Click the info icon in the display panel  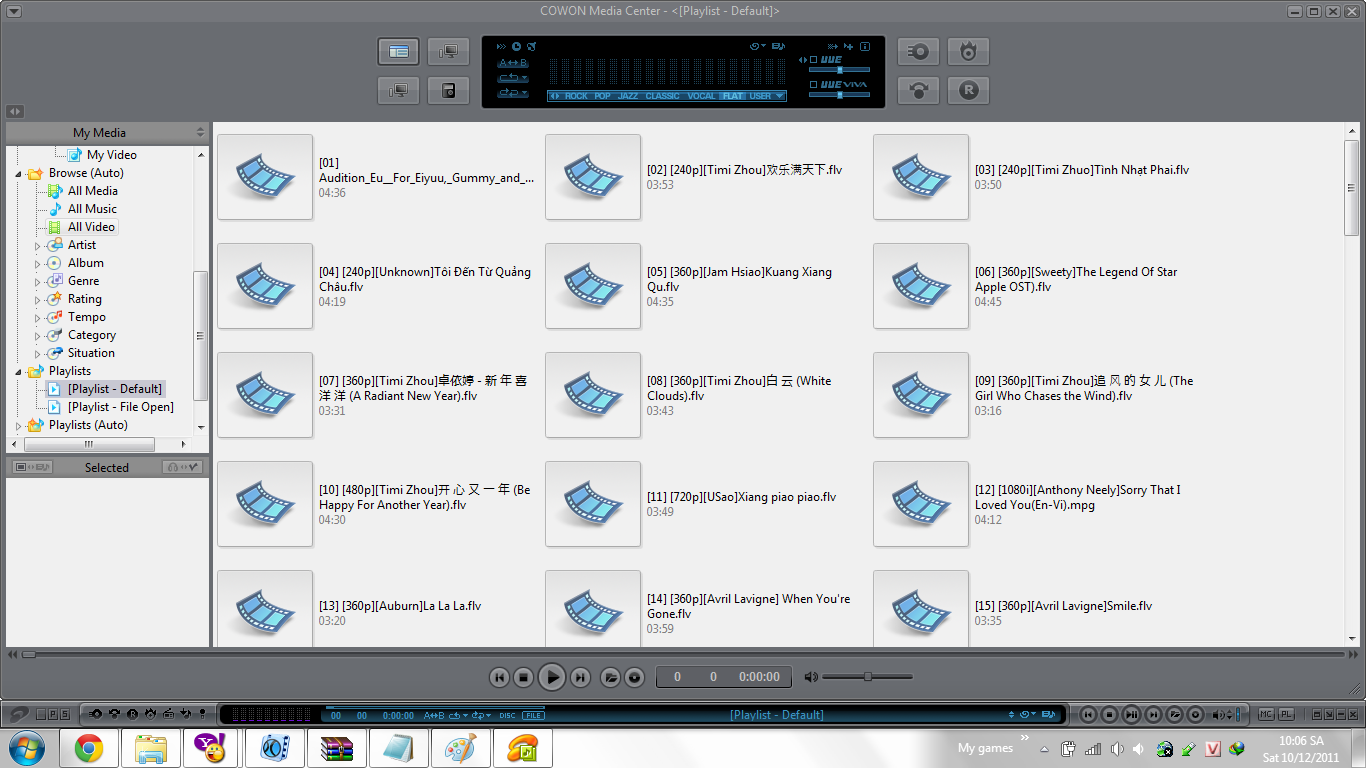click(x=865, y=46)
